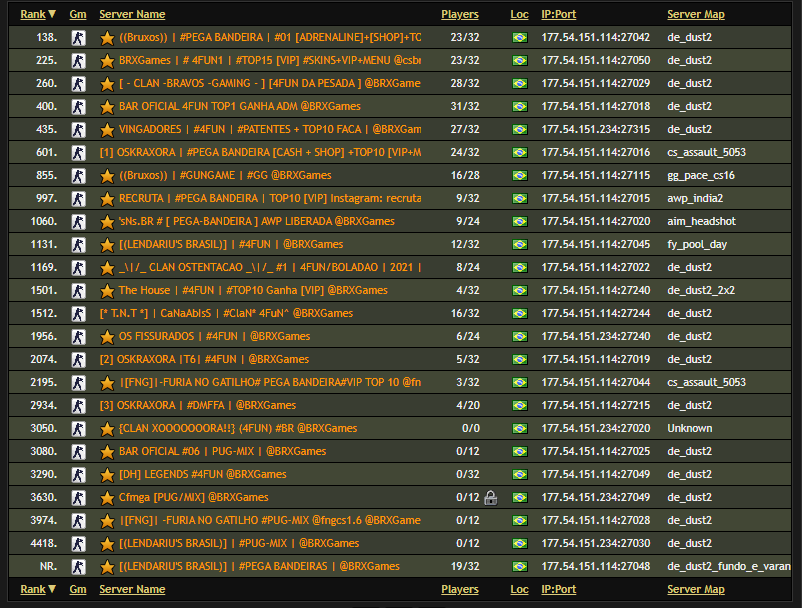Click the Brazil flag on OS FISSURADOS row
The image size is (802, 608).
click(519, 336)
